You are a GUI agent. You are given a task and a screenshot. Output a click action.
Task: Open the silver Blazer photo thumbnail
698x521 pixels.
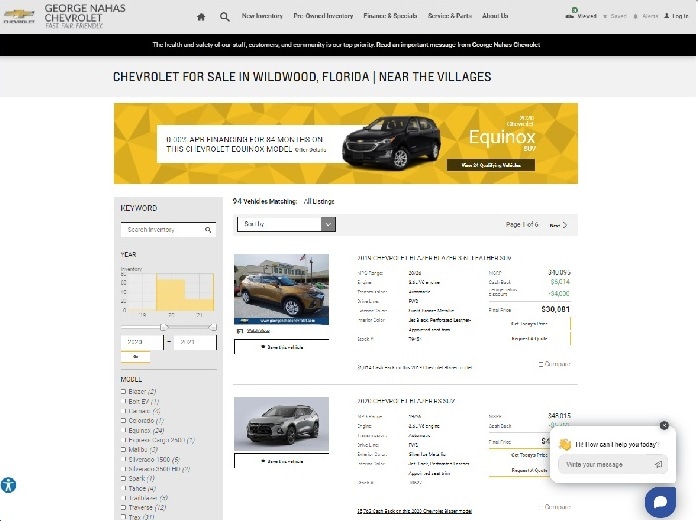point(281,424)
